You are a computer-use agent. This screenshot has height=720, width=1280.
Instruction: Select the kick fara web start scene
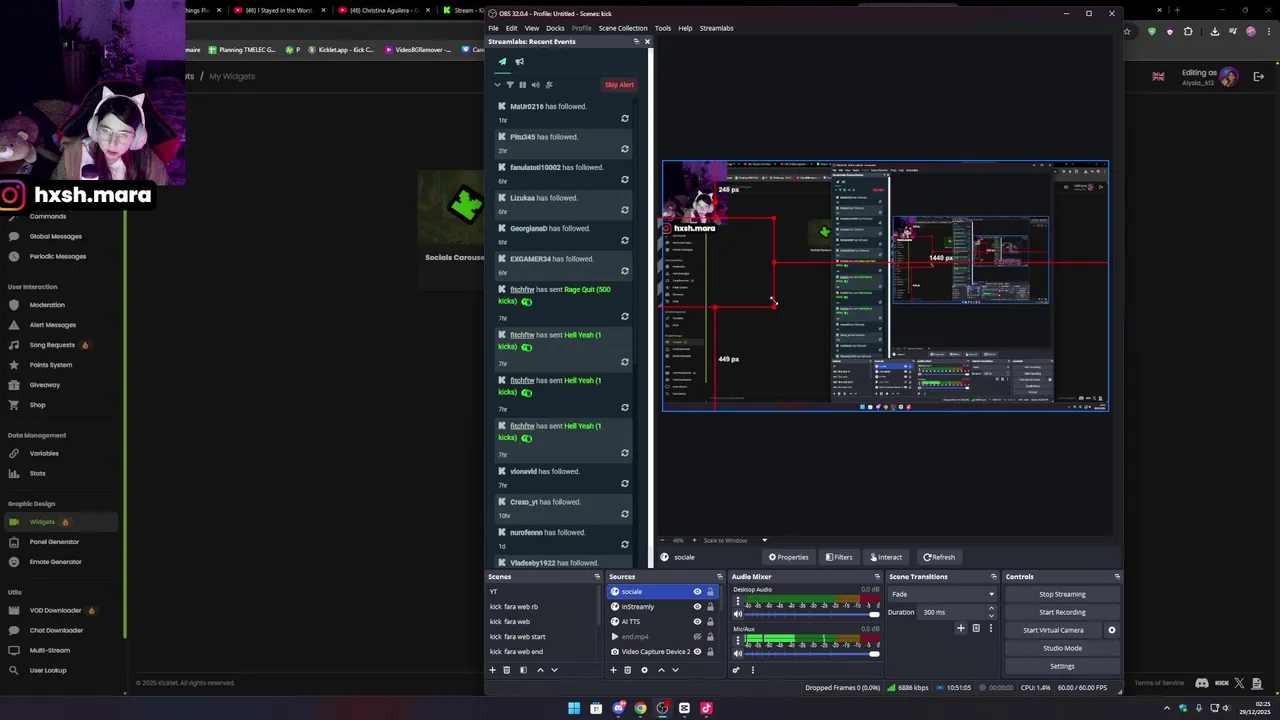pyautogui.click(x=517, y=637)
